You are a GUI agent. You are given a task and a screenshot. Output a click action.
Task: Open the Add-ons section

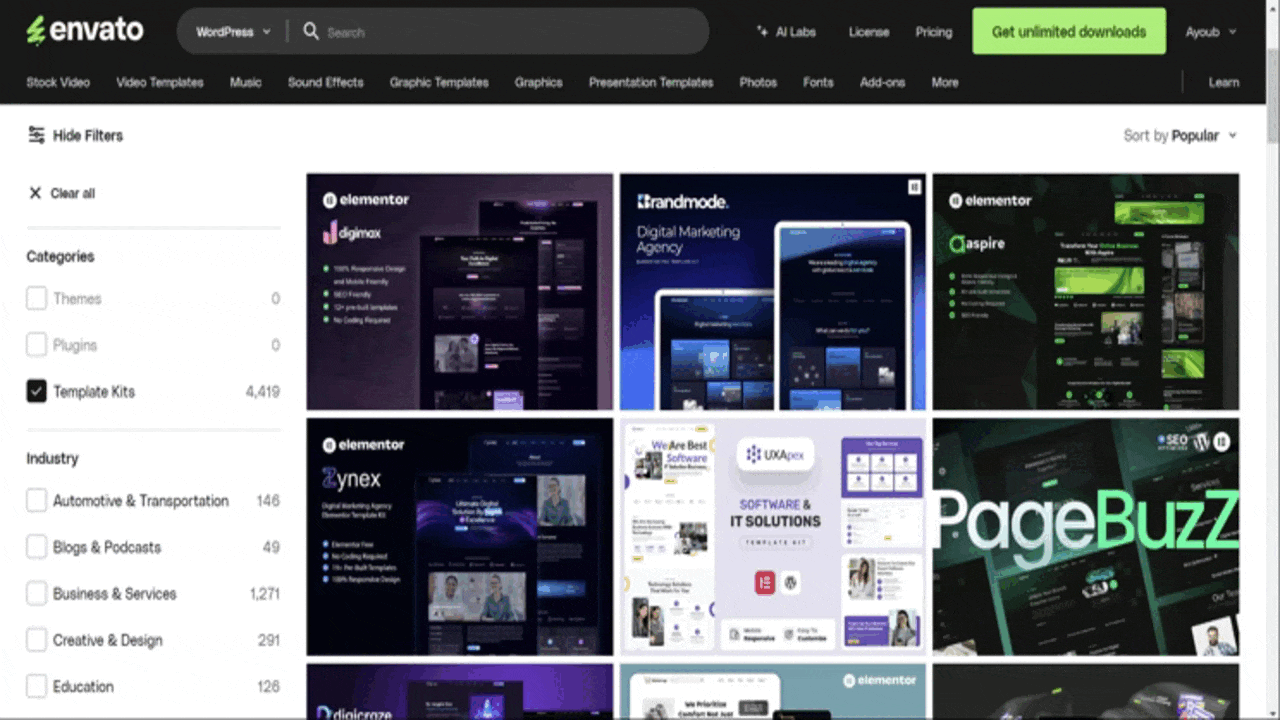coord(882,82)
